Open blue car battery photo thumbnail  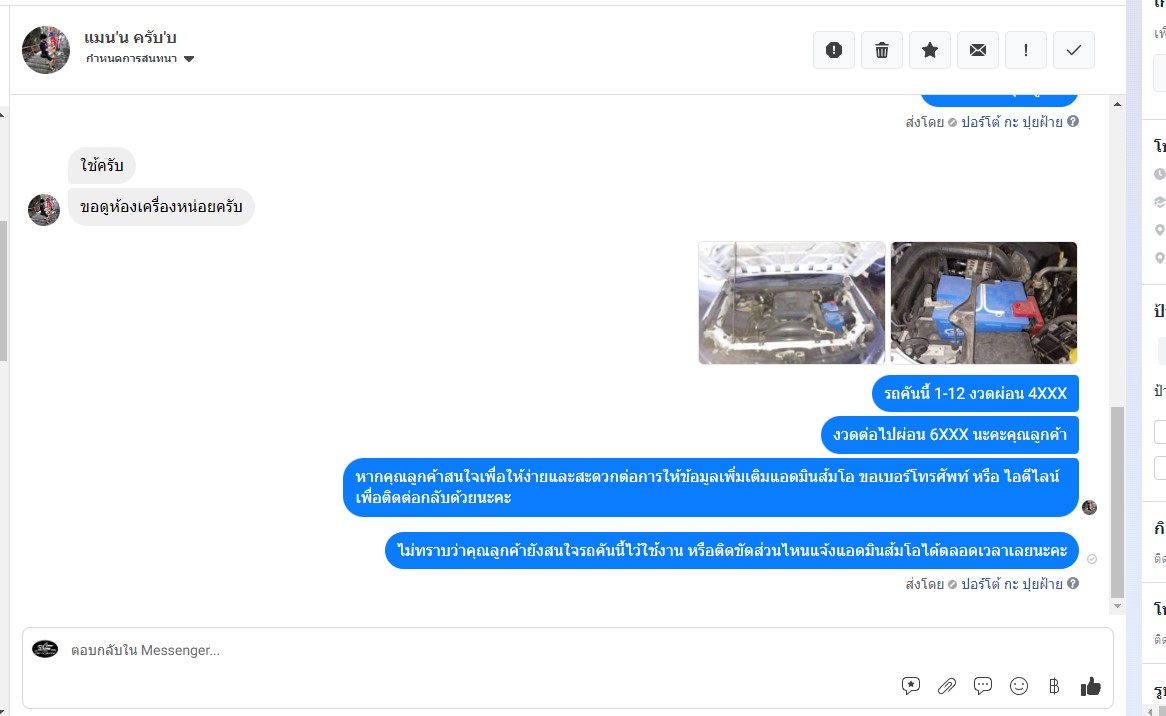tap(984, 303)
